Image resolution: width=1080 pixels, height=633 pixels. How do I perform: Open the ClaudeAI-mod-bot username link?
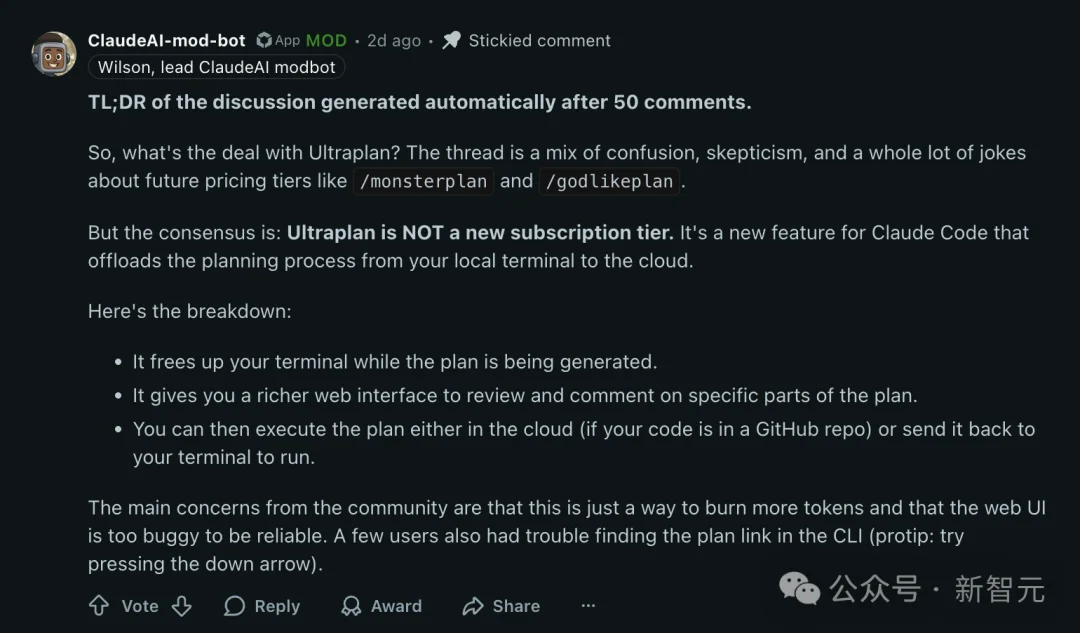pyautogui.click(x=166, y=40)
